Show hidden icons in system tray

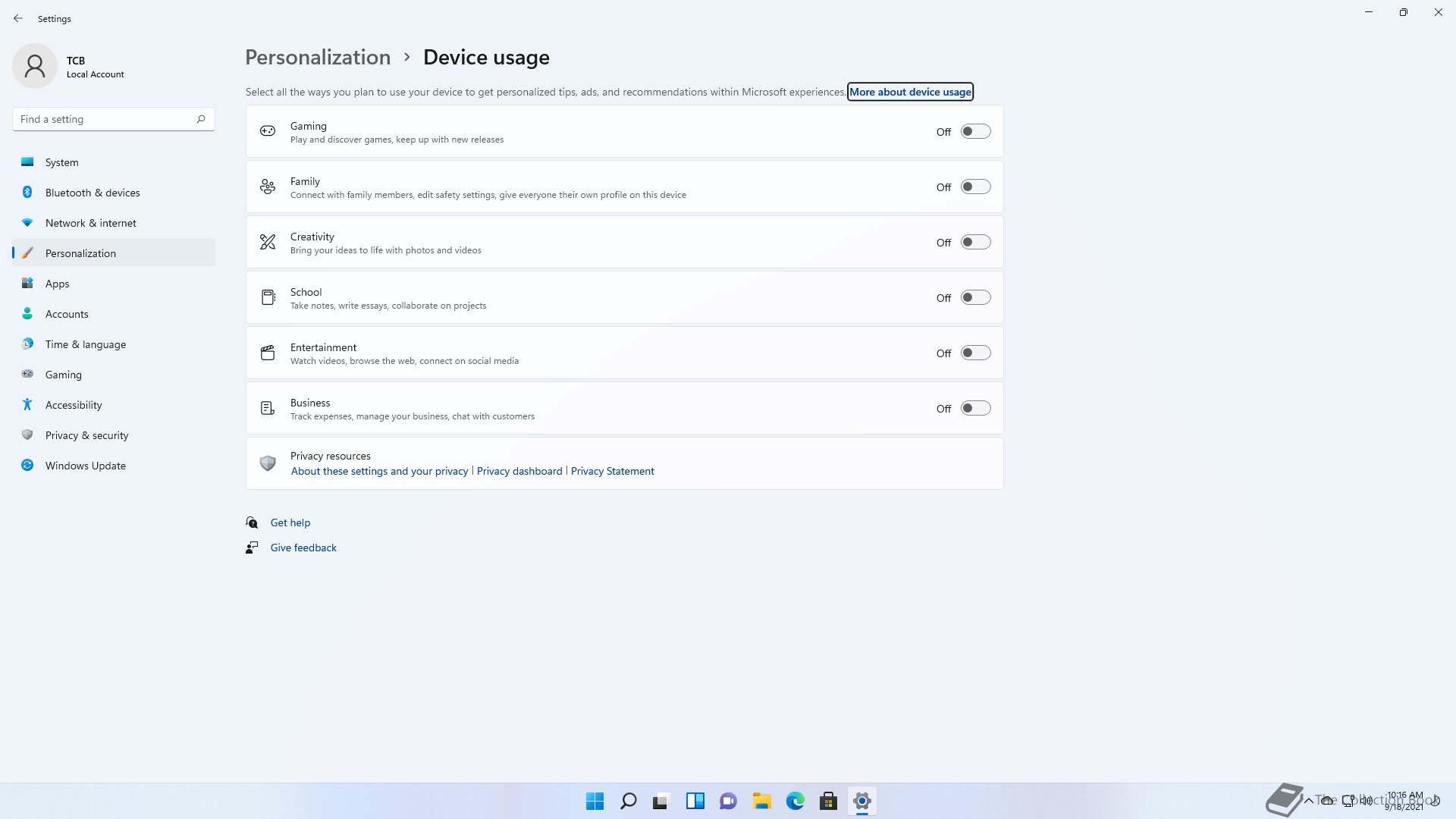(1308, 801)
